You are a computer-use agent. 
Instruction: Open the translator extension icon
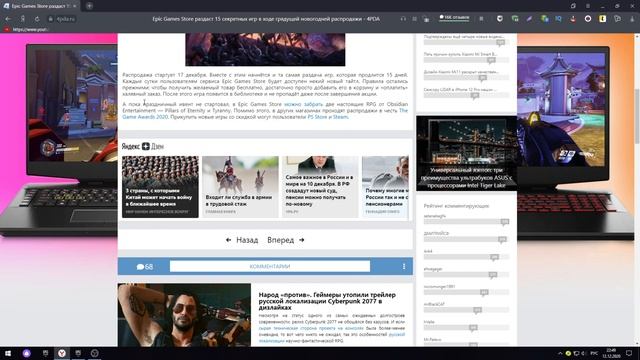click(544, 19)
